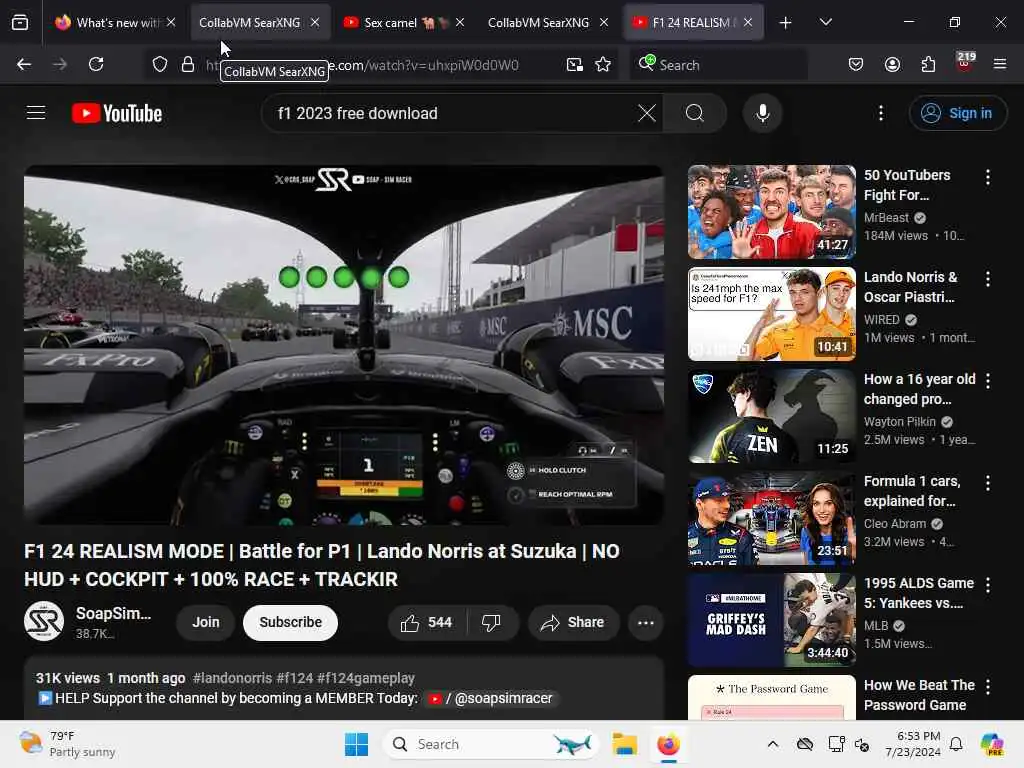Share the video

(573, 622)
